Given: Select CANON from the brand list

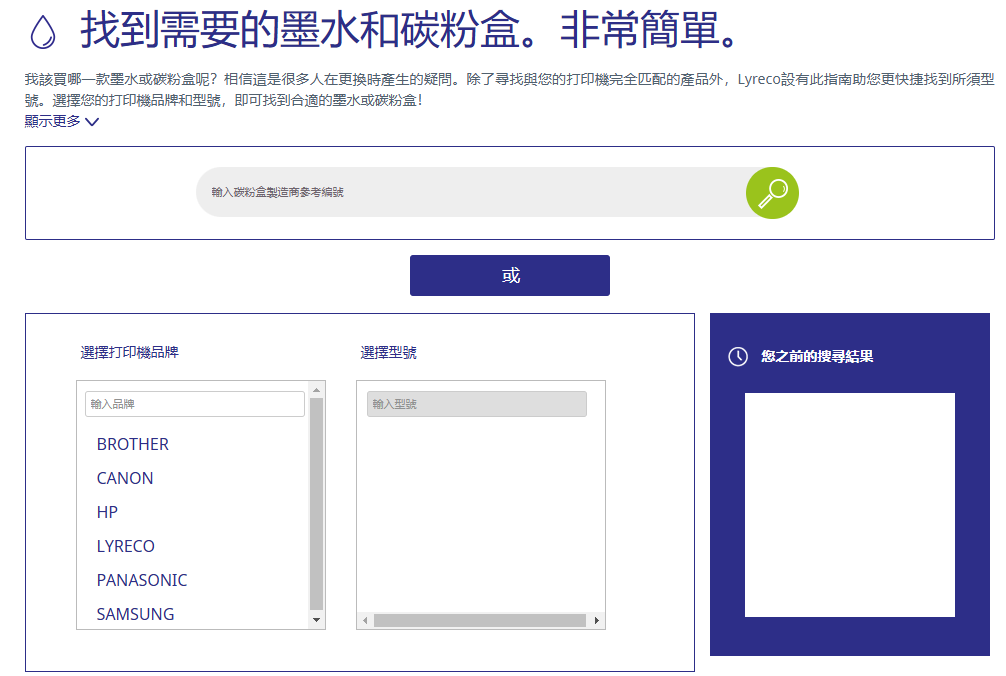Looking at the screenshot, I should [125, 478].
